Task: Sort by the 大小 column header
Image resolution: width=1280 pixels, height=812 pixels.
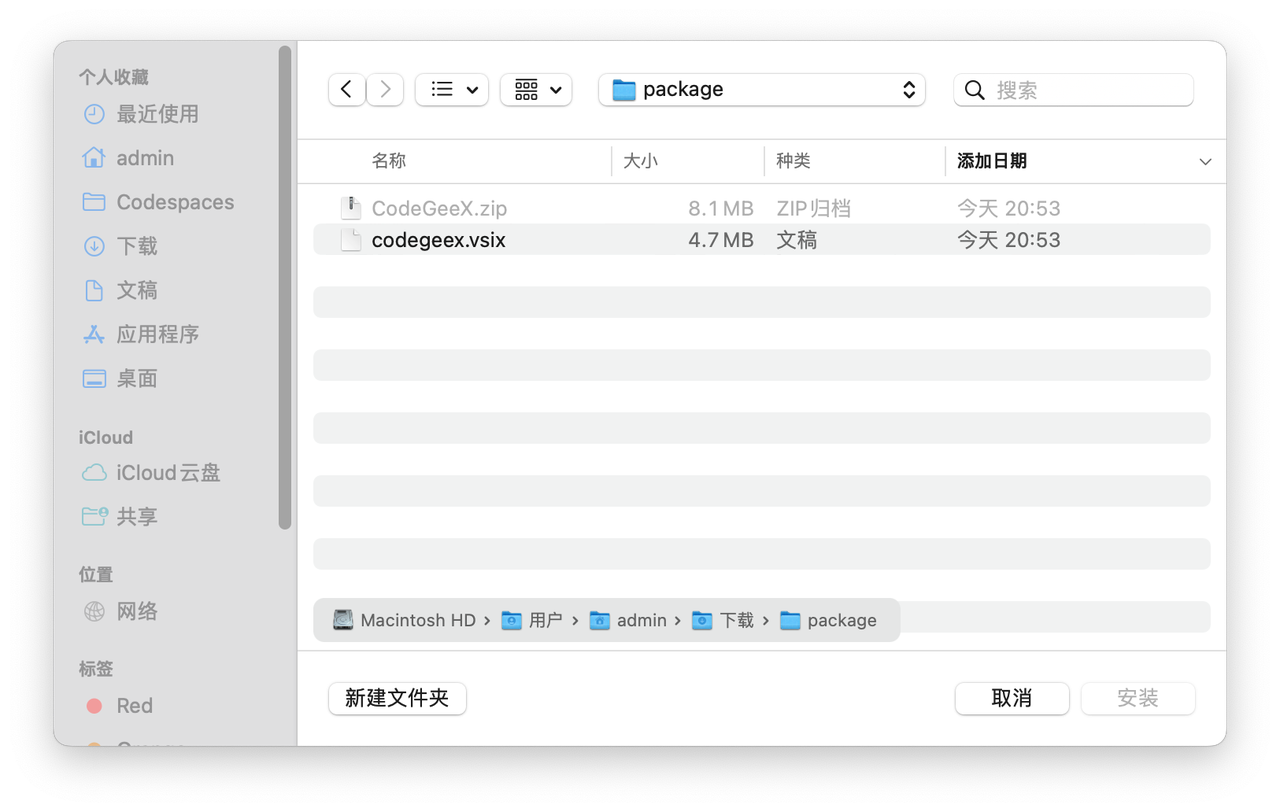Action: [x=641, y=161]
